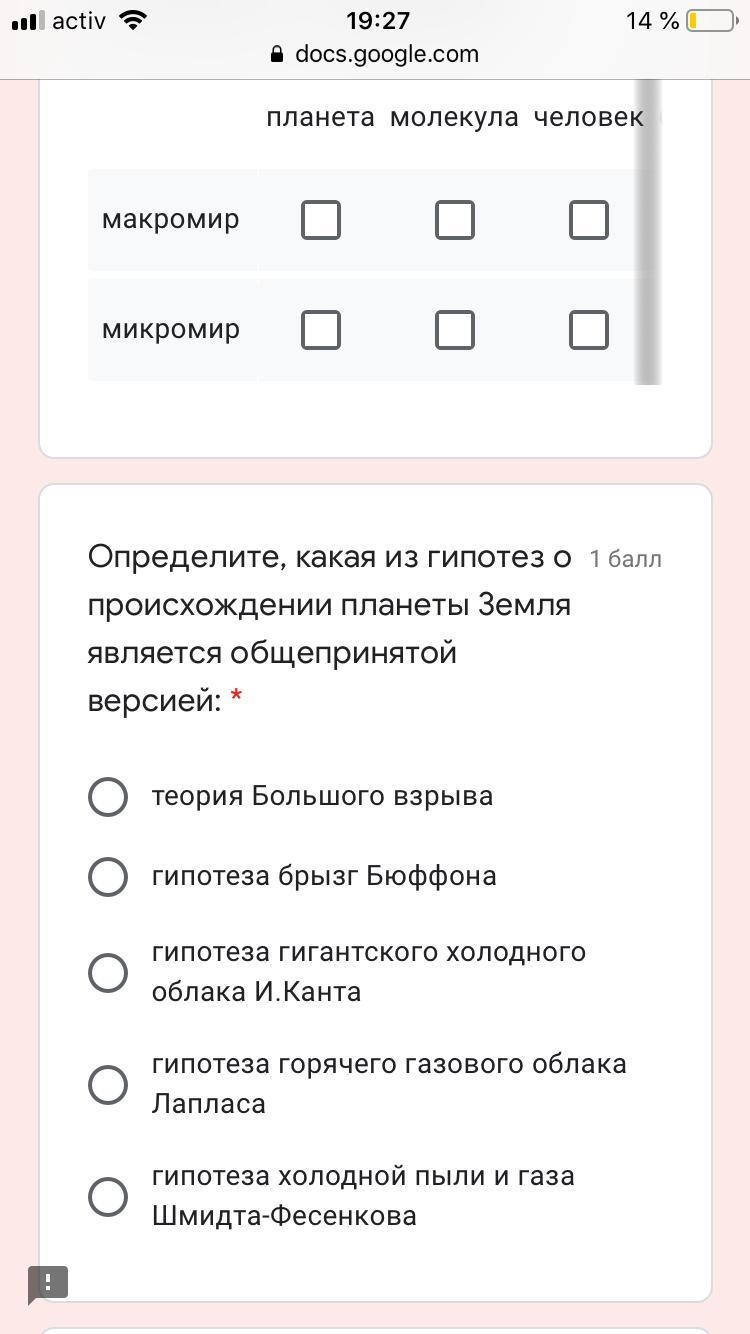Check макромир box under молекула
The image size is (750, 1334).
455,220
